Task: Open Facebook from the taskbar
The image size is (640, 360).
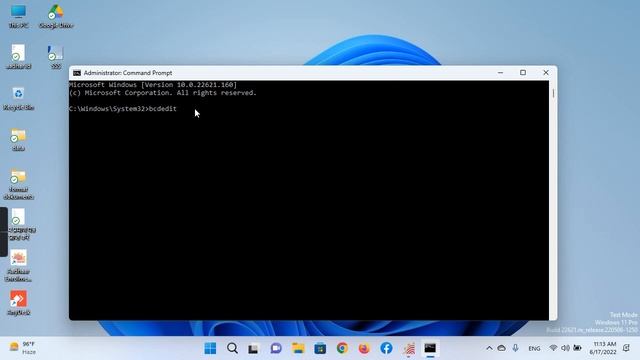Action: tap(386, 348)
